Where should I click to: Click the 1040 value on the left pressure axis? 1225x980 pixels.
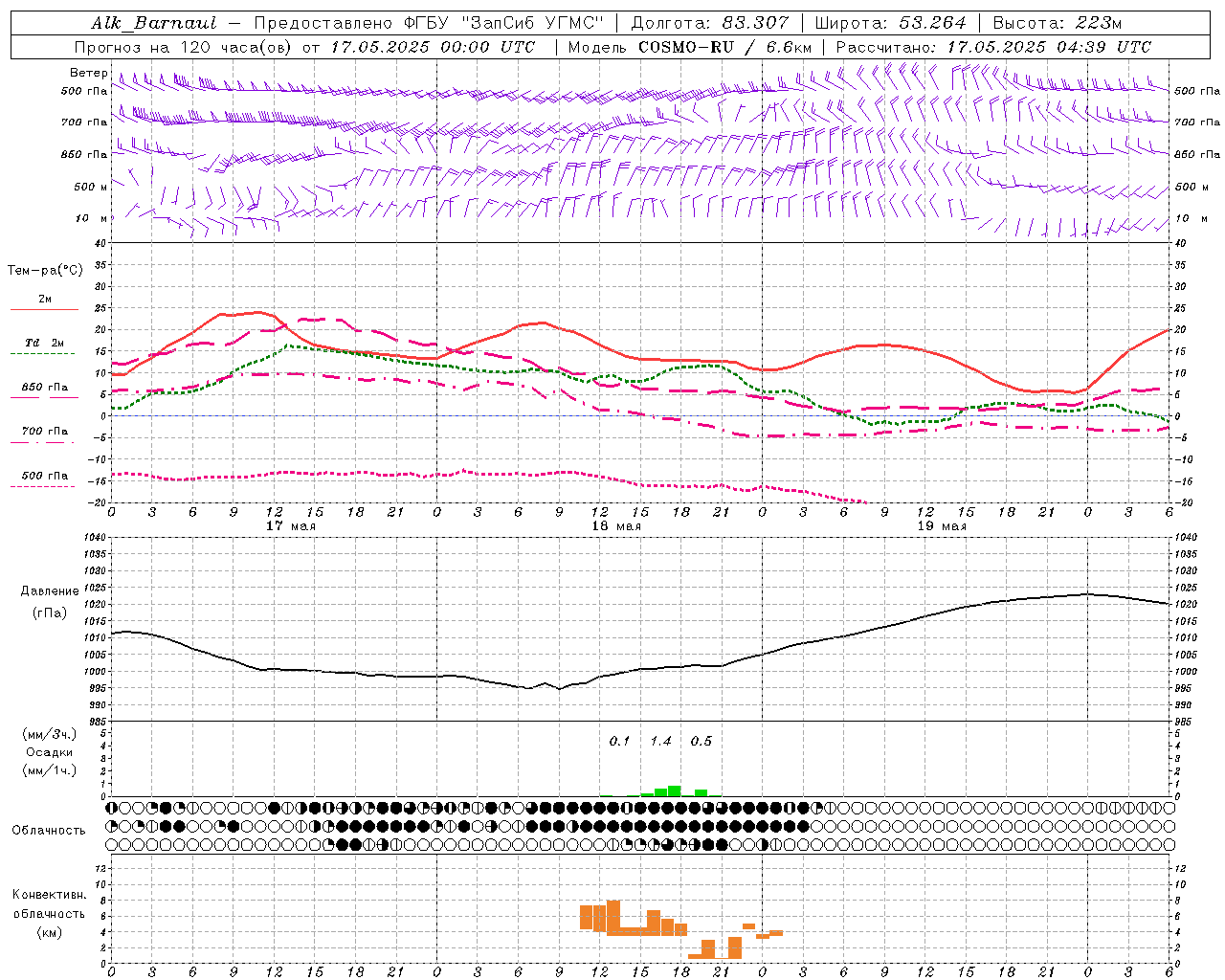pyautogui.click(x=96, y=538)
